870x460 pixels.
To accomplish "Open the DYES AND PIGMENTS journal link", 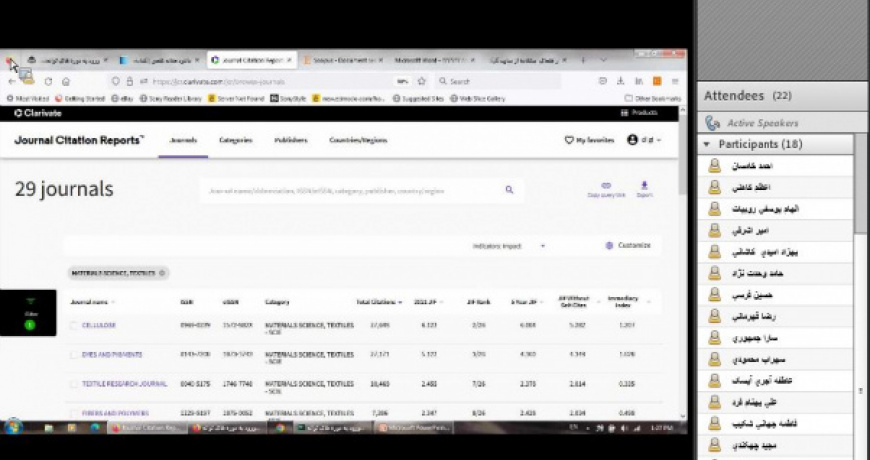I will click(x=112, y=355).
